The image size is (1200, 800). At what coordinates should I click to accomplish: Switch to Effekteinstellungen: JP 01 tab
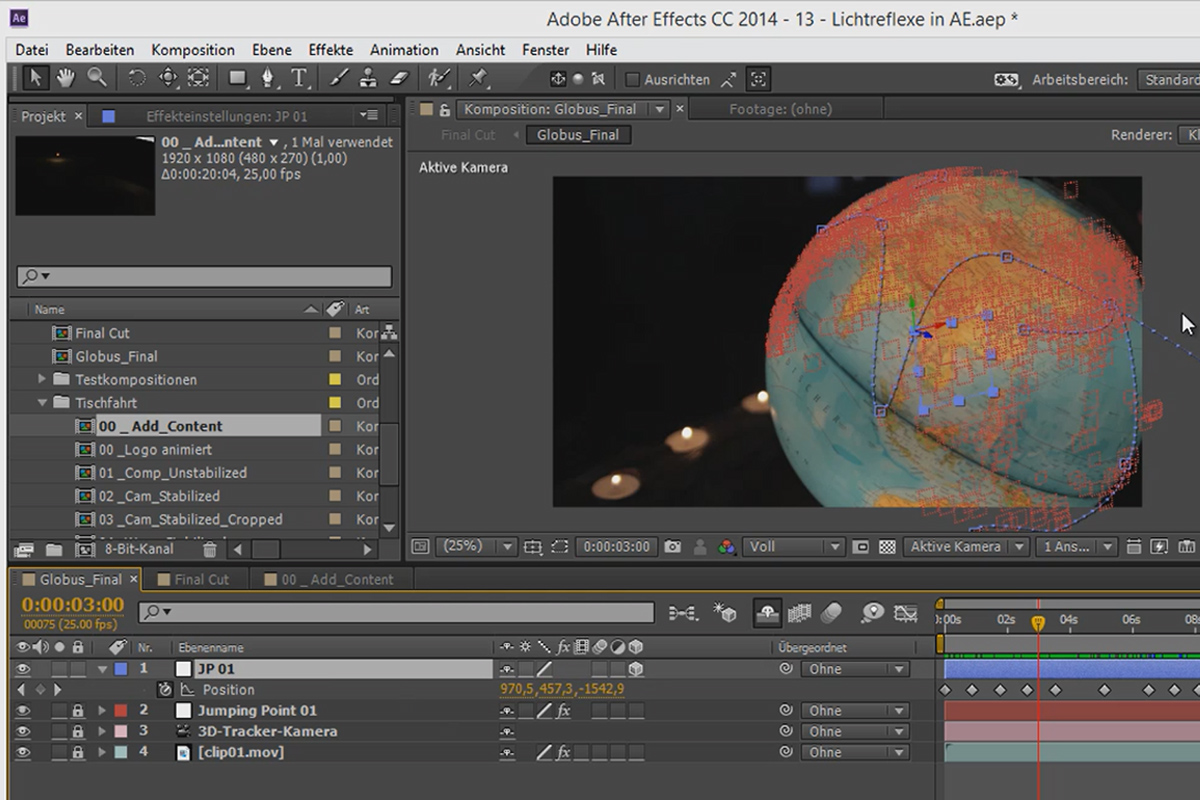tap(226, 116)
